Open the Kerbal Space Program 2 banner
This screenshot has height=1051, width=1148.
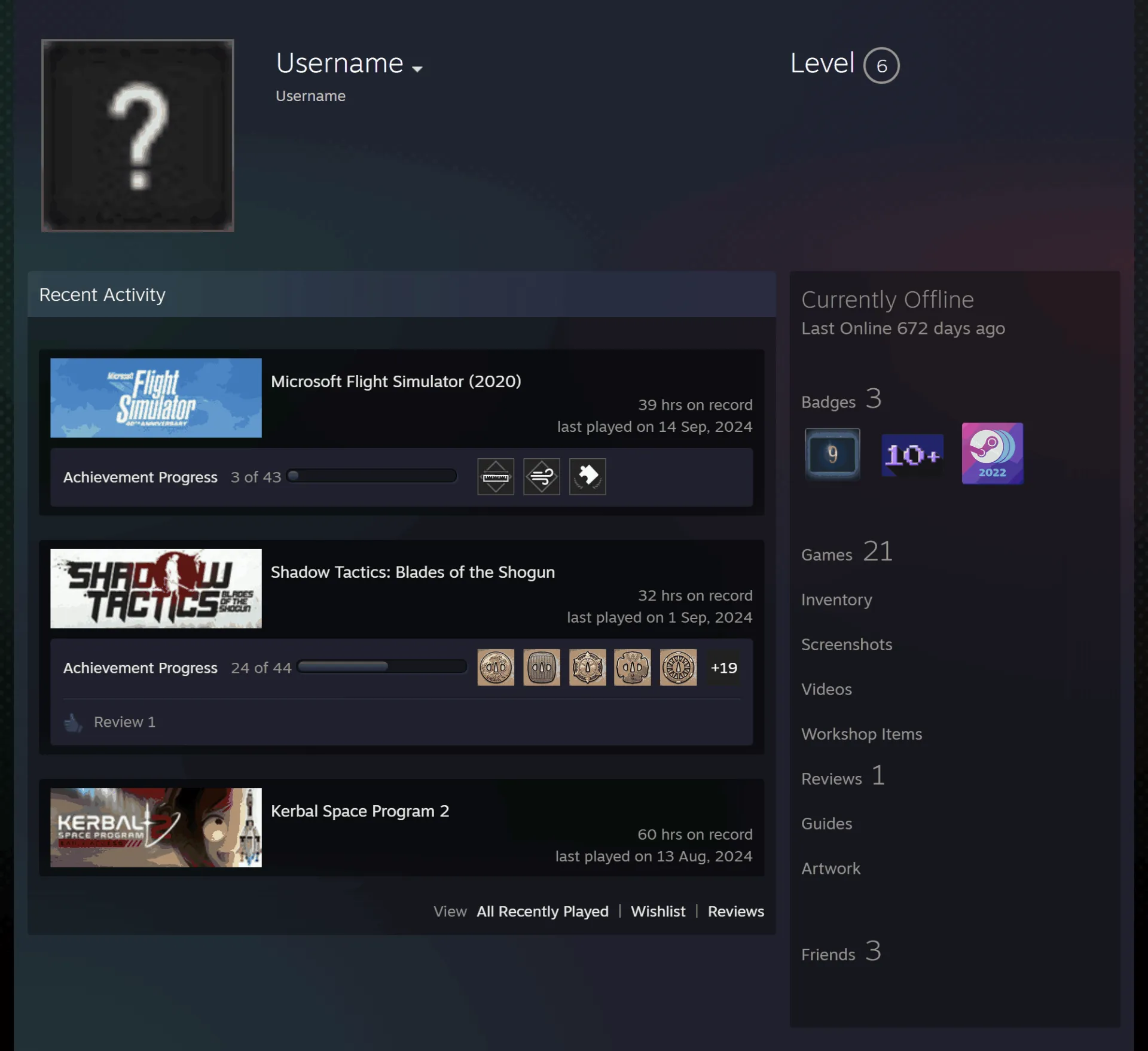[x=156, y=827]
